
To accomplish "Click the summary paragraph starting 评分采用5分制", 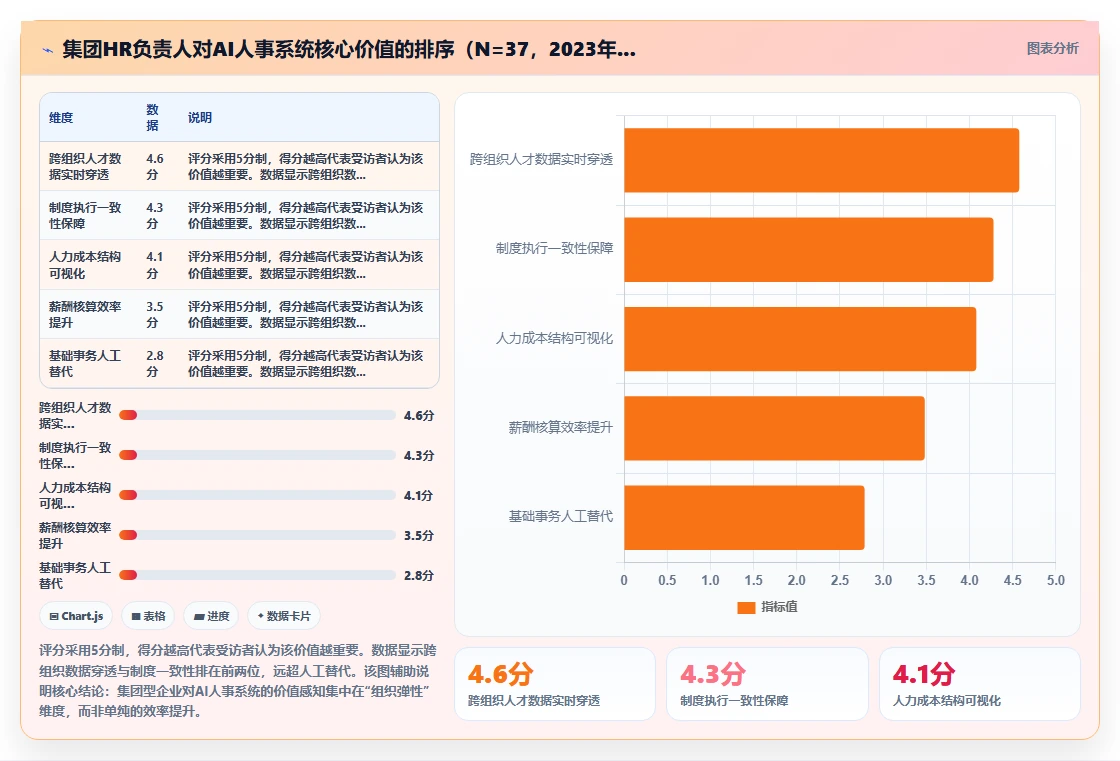I will [238, 681].
